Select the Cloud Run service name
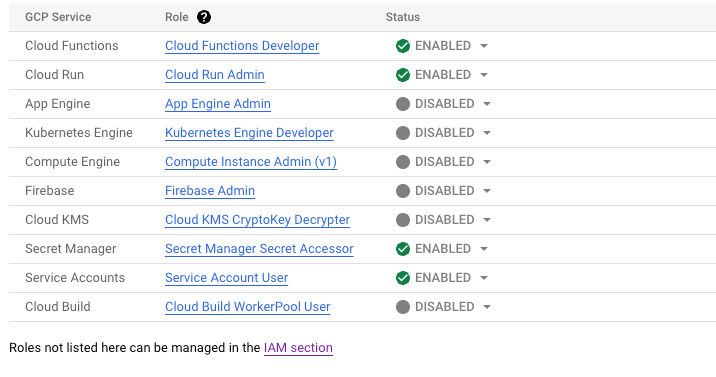The width and height of the screenshot is (716, 377). (54, 75)
